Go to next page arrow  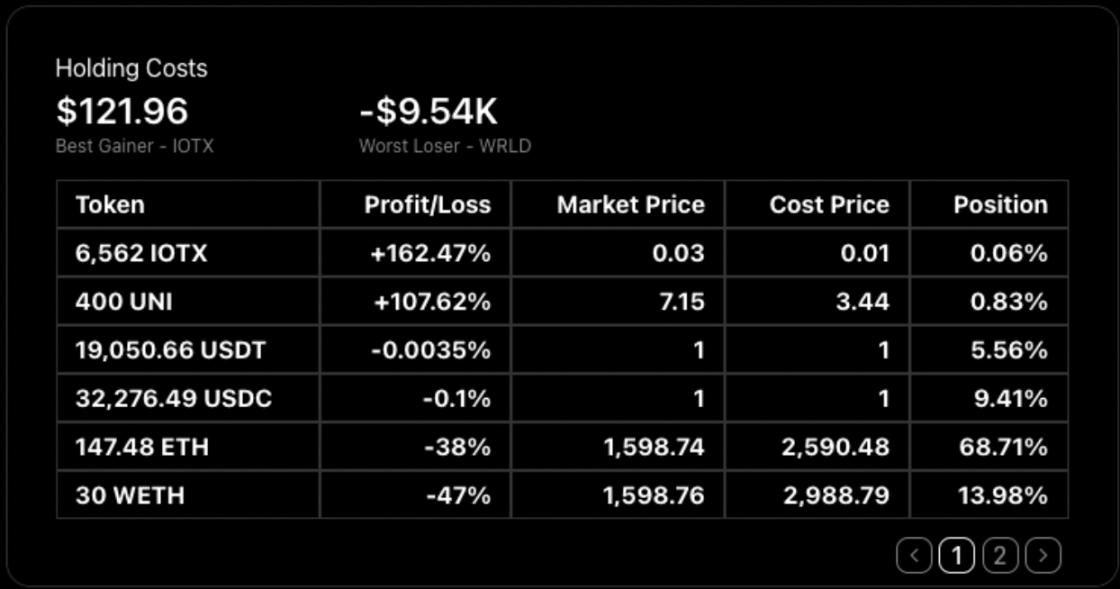tap(1043, 555)
